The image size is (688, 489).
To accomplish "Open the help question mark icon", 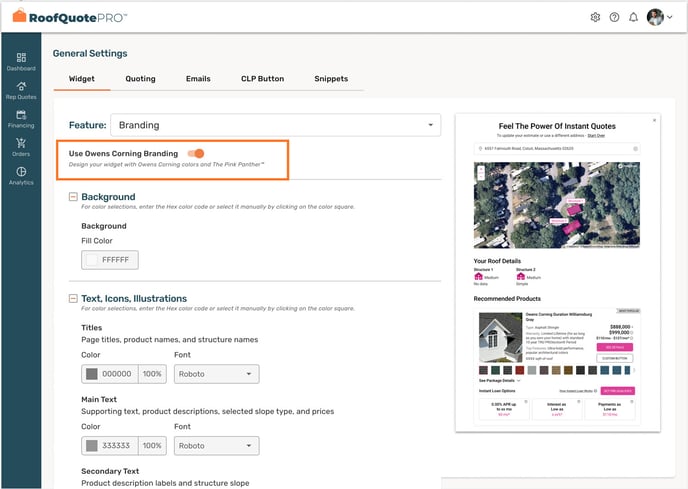I will tap(614, 17).
